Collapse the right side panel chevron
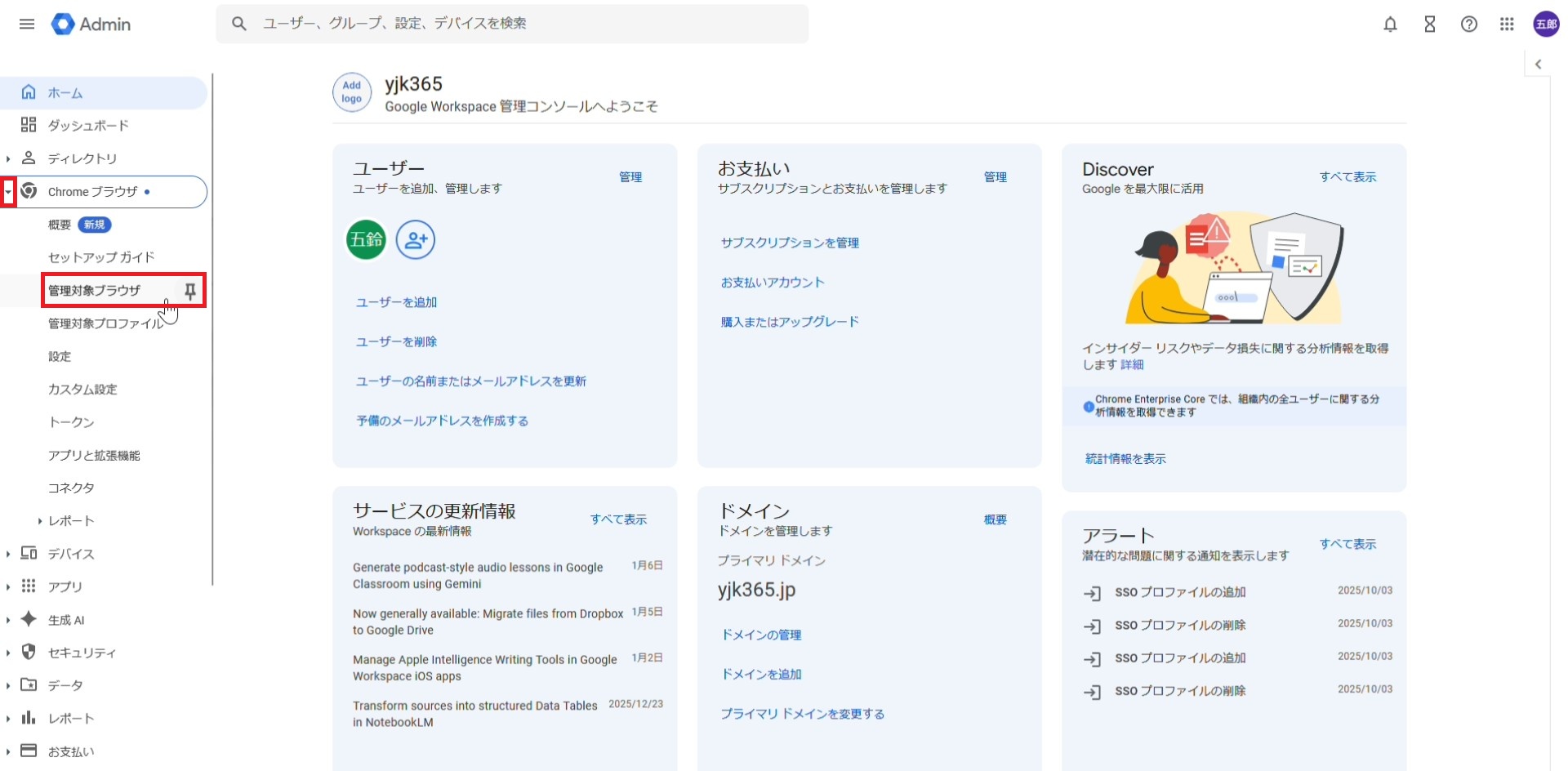1568x771 pixels. click(x=1538, y=65)
